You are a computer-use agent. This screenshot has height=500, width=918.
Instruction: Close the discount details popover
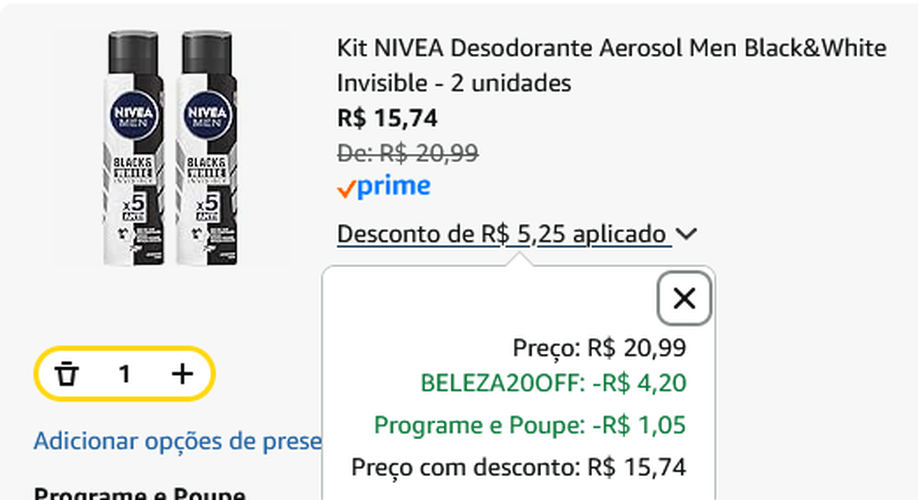point(684,299)
